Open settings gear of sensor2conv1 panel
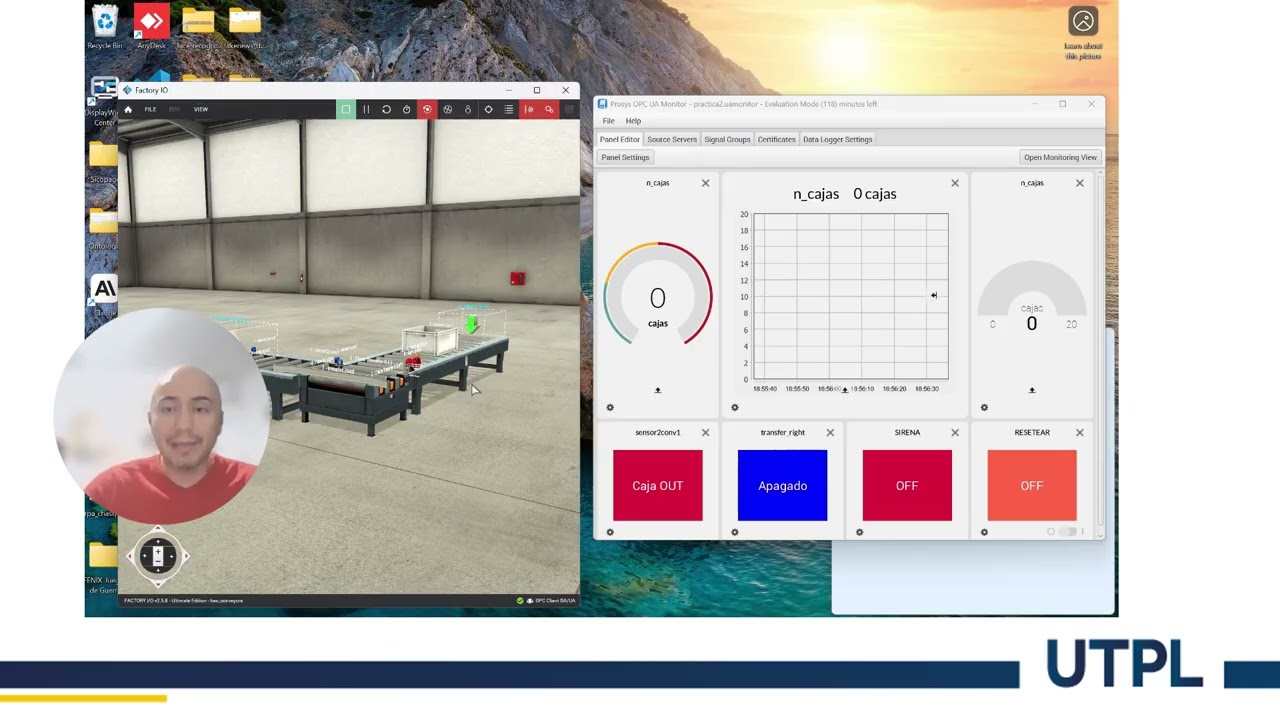Viewport: 1280px width, 720px height. tap(610, 532)
